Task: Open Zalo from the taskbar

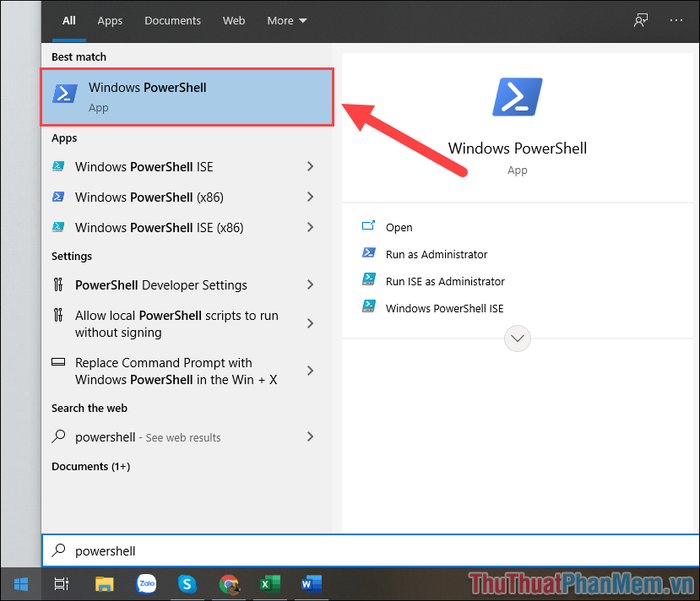Action: 146,584
